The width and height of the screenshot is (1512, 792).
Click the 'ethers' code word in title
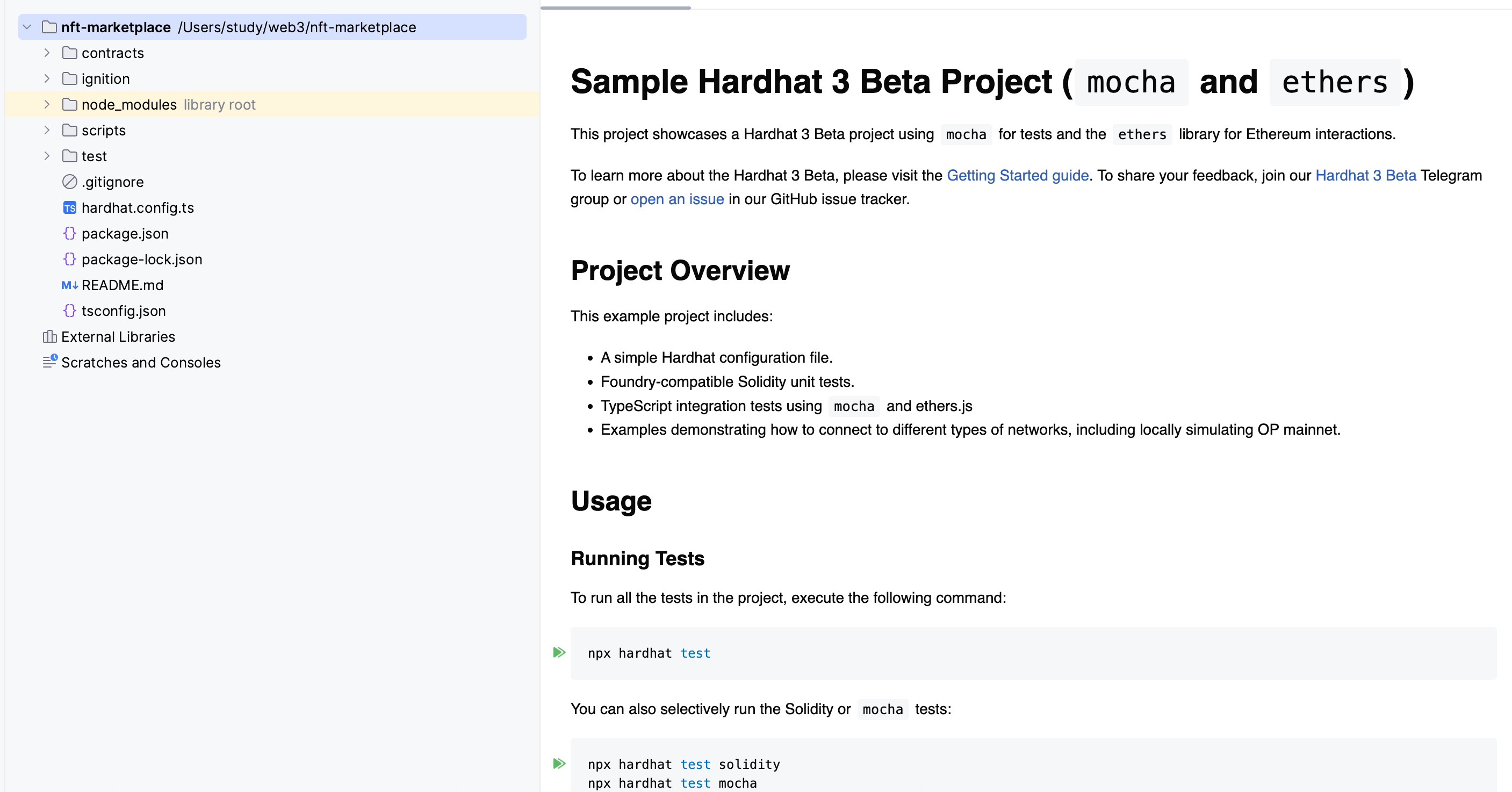coord(1335,82)
